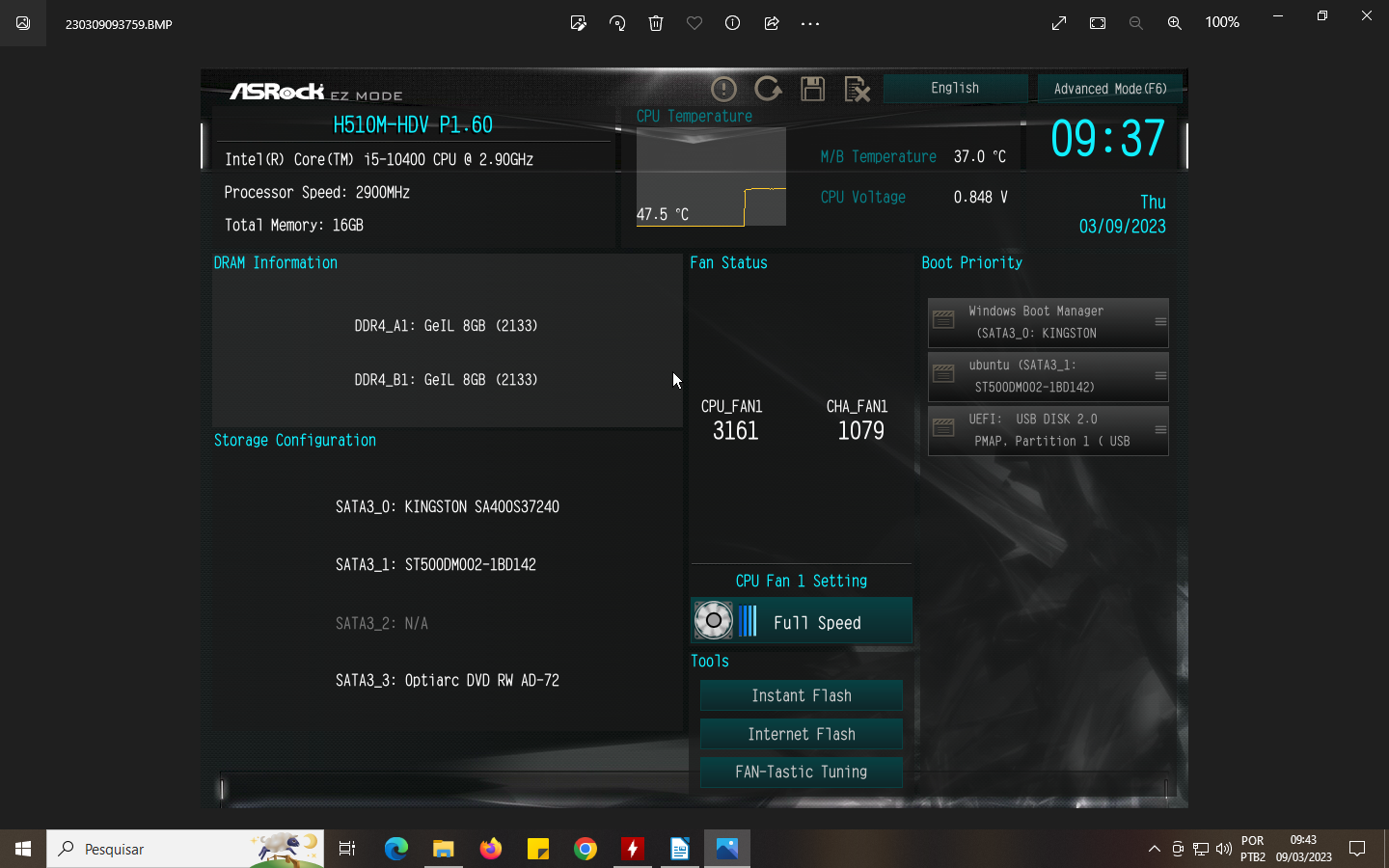1389x868 pixels.
Task: Share the image with the share icon
Action: pyautogui.click(x=772, y=23)
